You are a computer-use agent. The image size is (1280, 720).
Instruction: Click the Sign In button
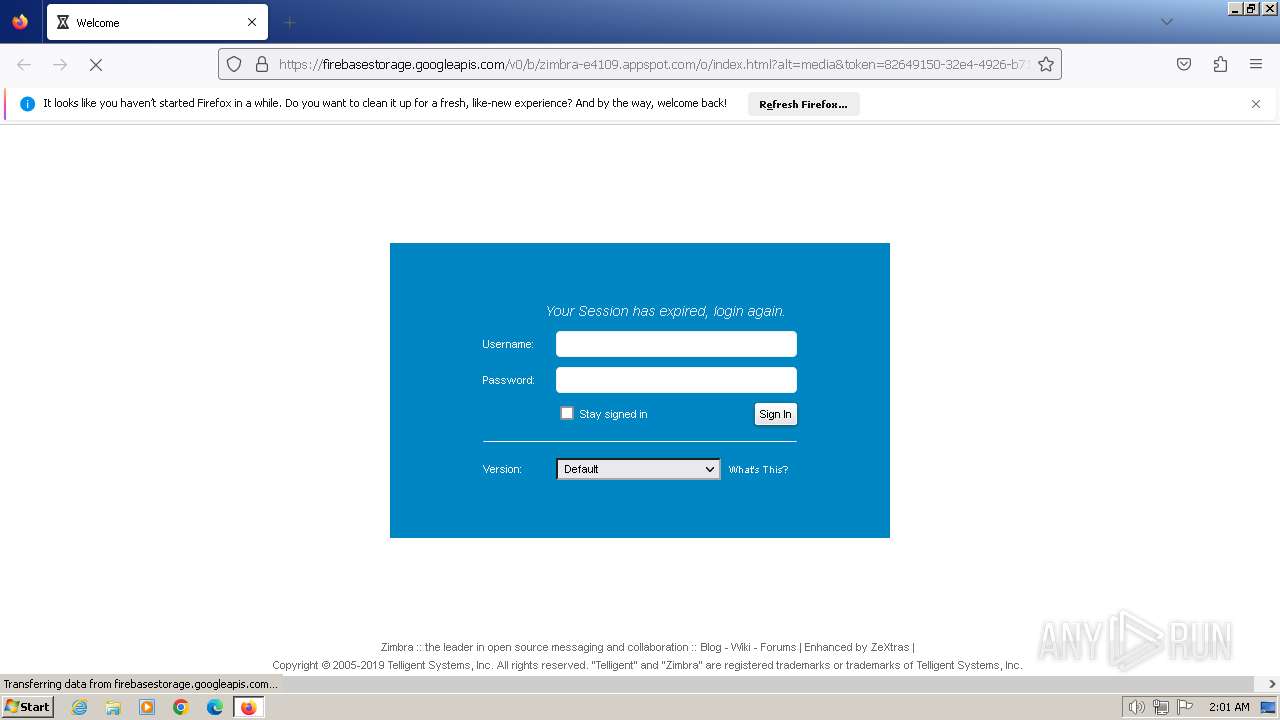click(775, 414)
